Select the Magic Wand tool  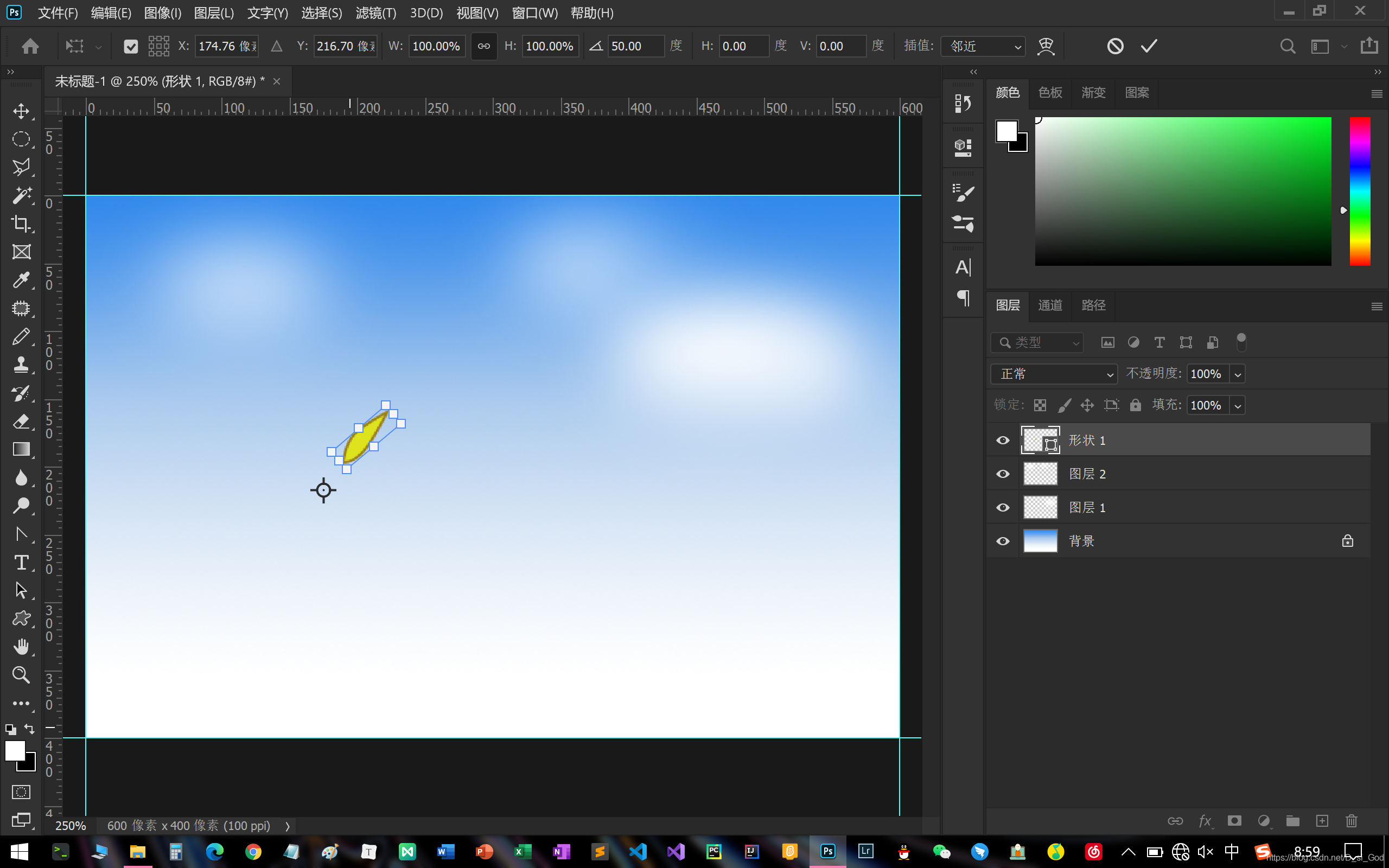tap(21, 195)
